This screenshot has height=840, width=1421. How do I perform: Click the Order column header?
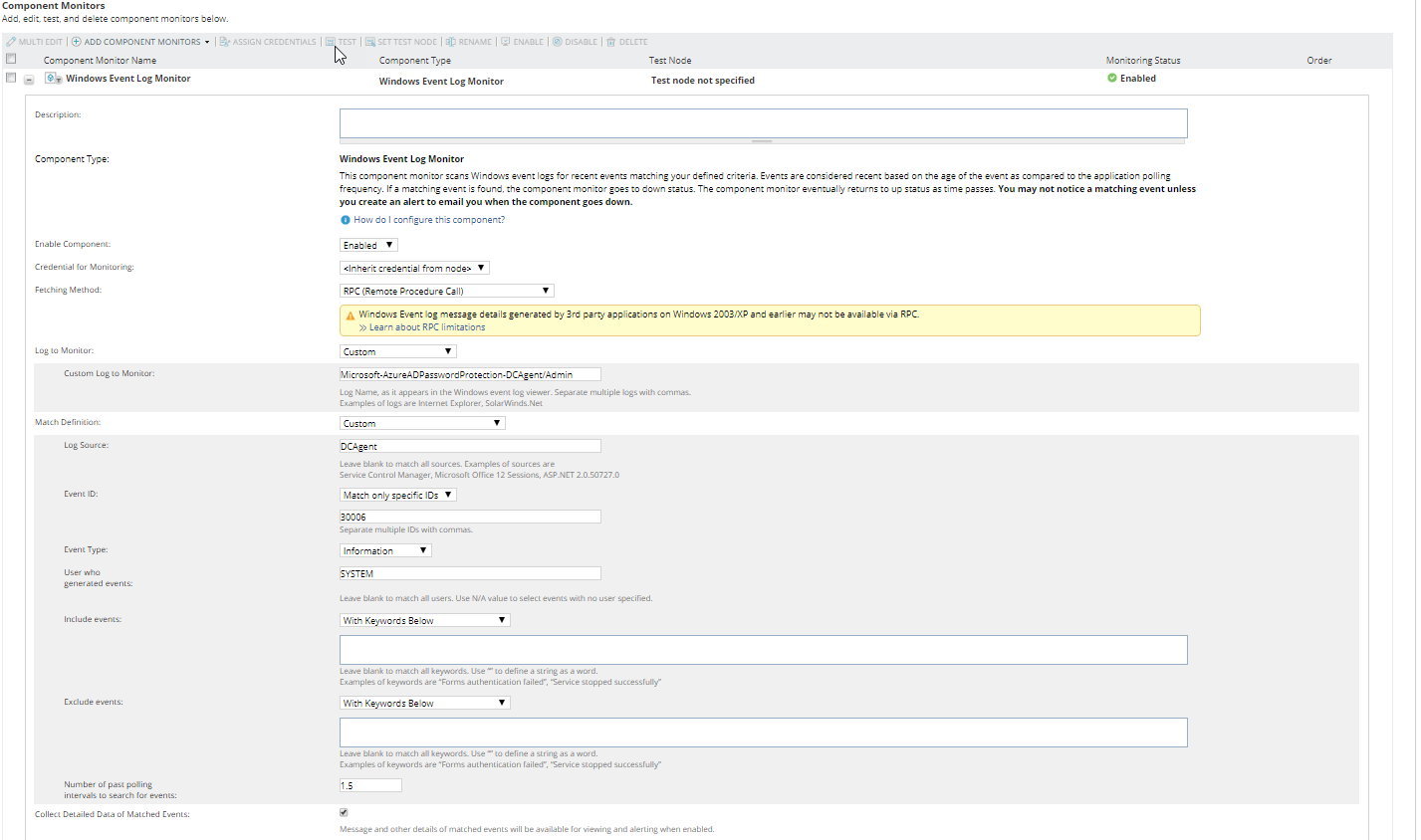(1319, 61)
